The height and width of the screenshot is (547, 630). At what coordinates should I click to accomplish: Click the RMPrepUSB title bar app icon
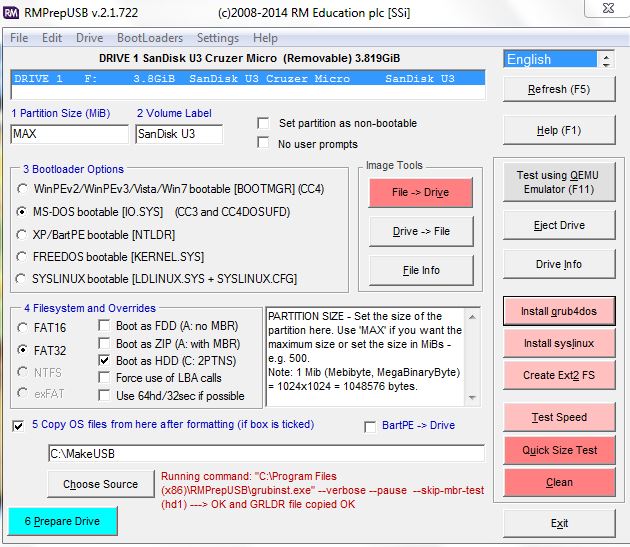pyautogui.click(x=11, y=13)
